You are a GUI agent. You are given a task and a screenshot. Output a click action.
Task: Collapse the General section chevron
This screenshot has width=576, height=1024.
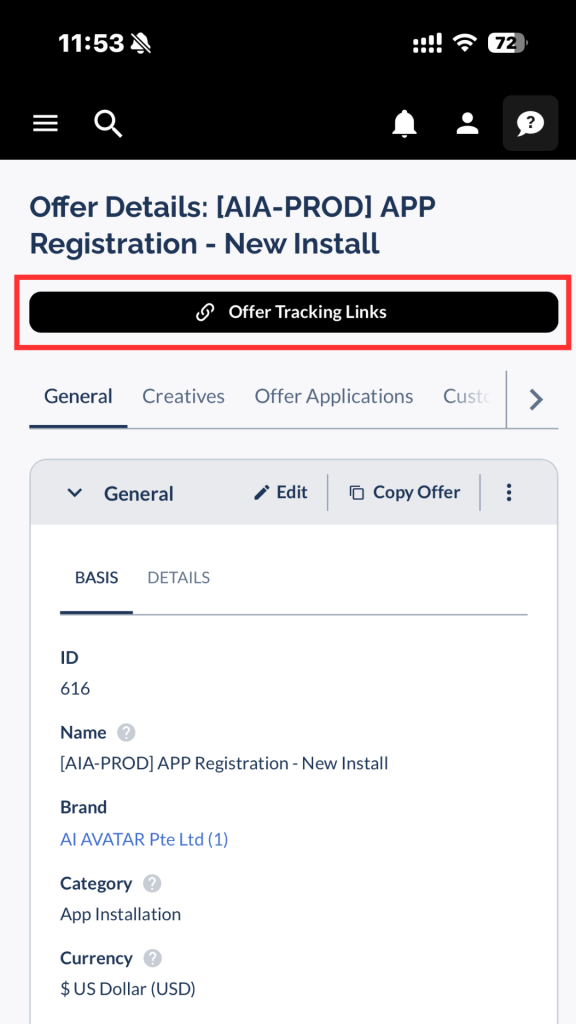click(75, 493)
